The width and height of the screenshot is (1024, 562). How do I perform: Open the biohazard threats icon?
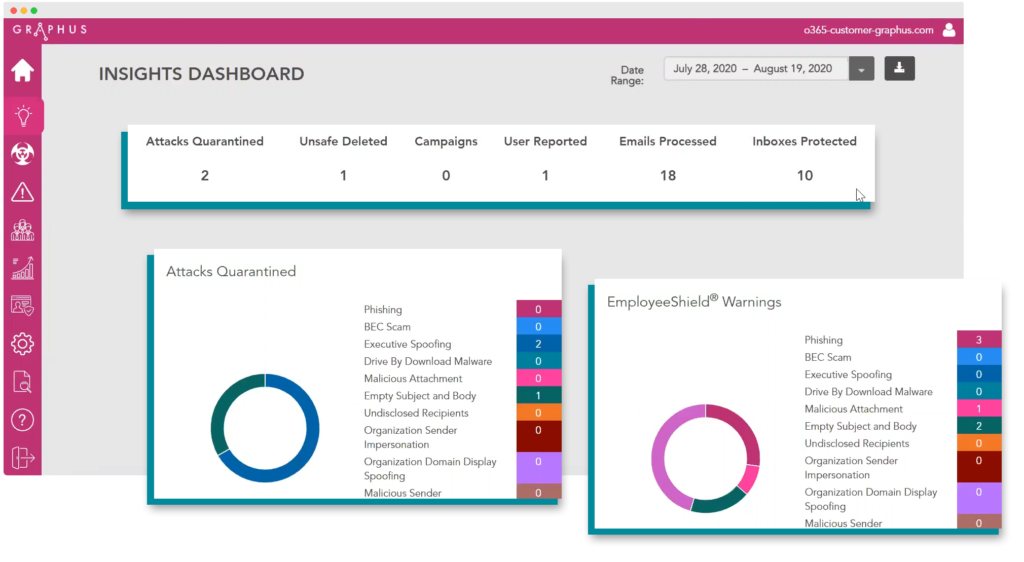pos(22,154)
